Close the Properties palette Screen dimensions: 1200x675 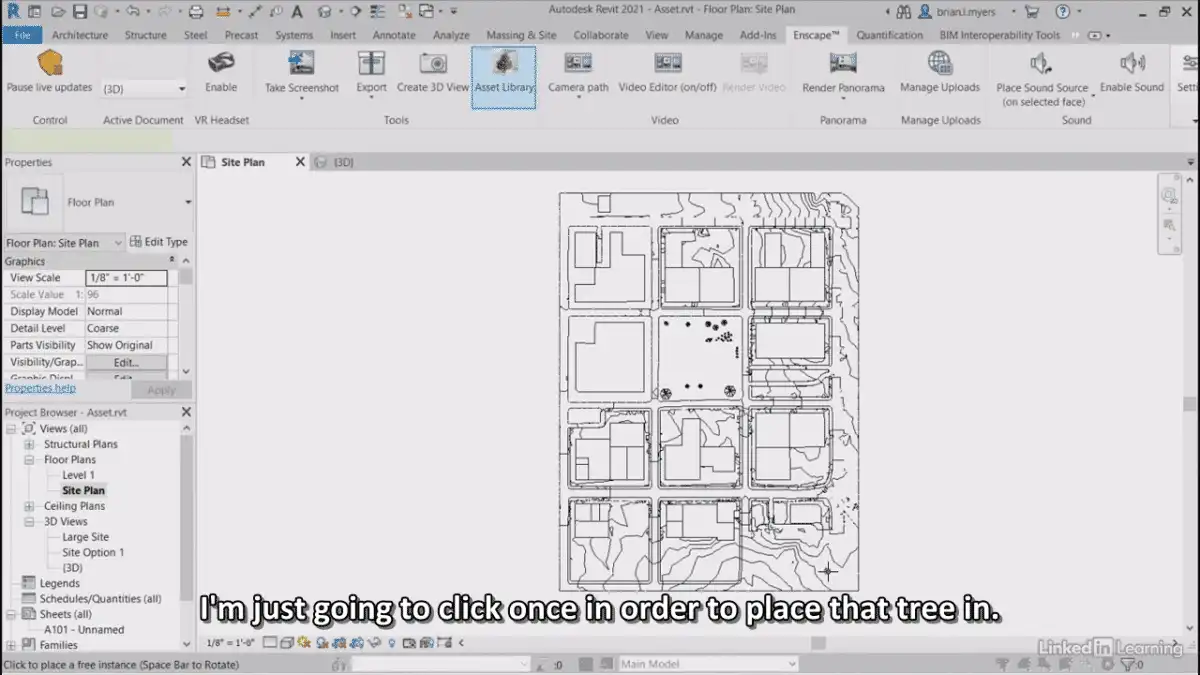point(186,162)
